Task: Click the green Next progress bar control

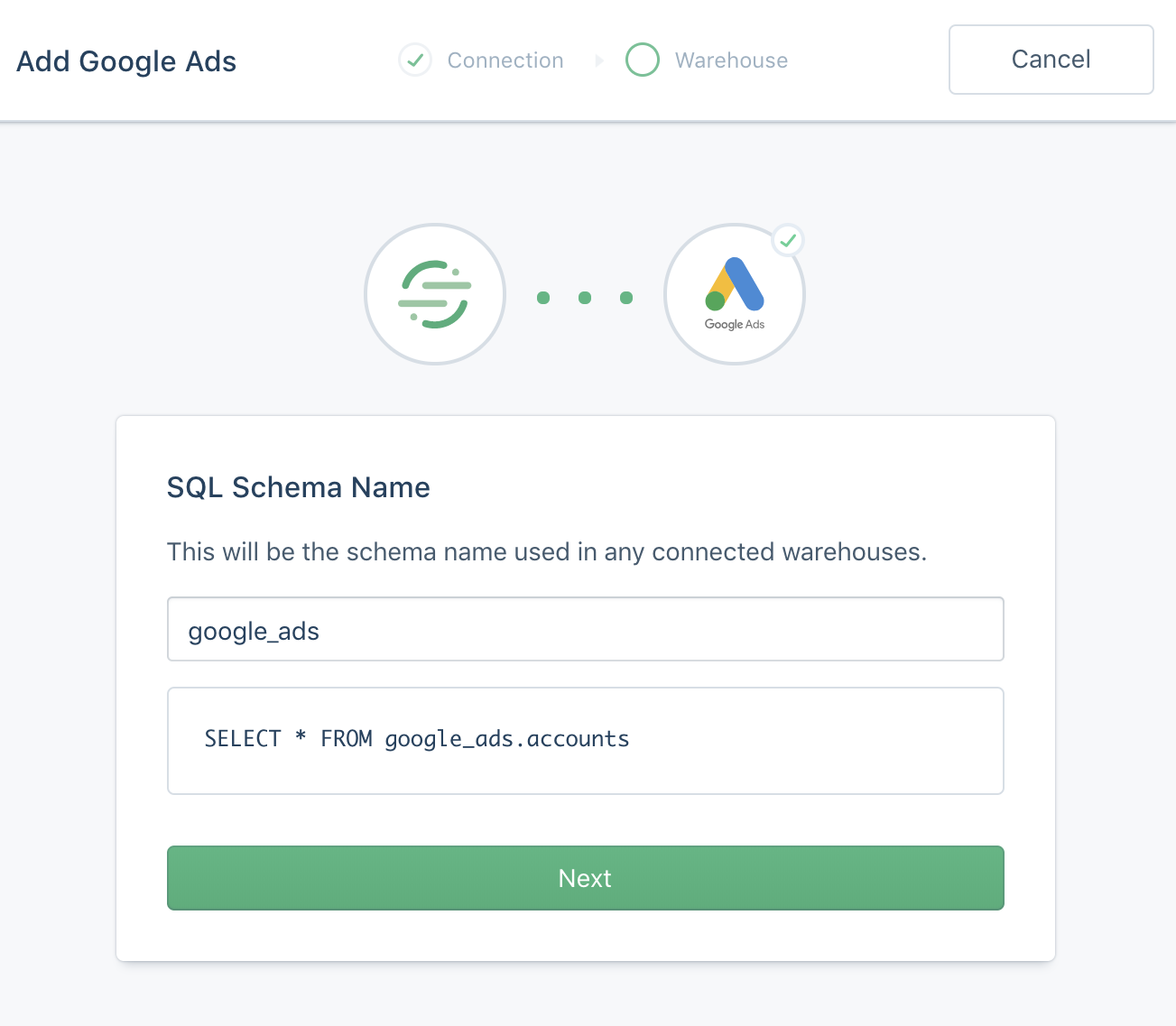Action: (585, 877)
